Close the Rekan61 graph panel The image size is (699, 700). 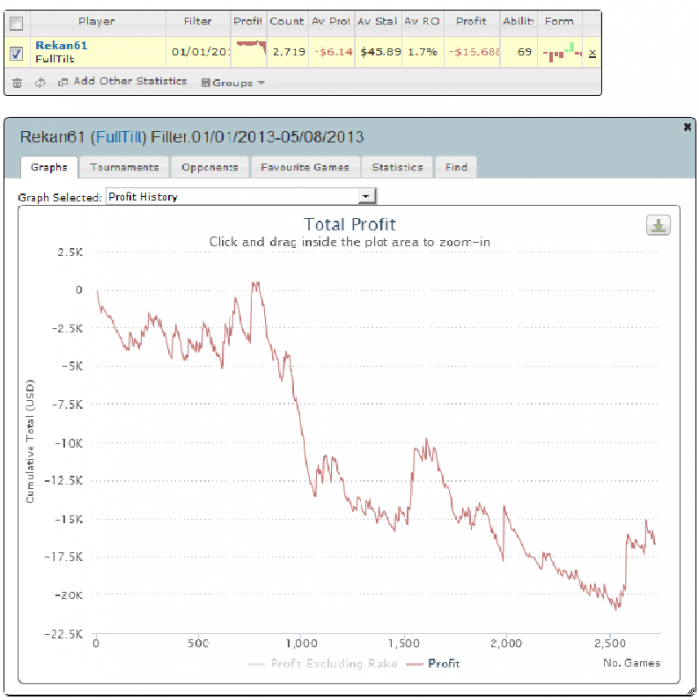tap(687, 127)
